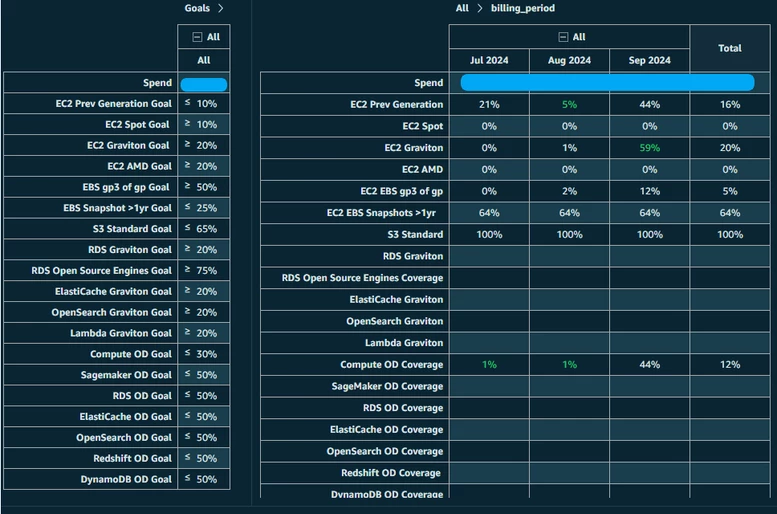Select the EC2 Prev Generation Goal row label
This screenshot has width=777, height=514.
[113, 104]
